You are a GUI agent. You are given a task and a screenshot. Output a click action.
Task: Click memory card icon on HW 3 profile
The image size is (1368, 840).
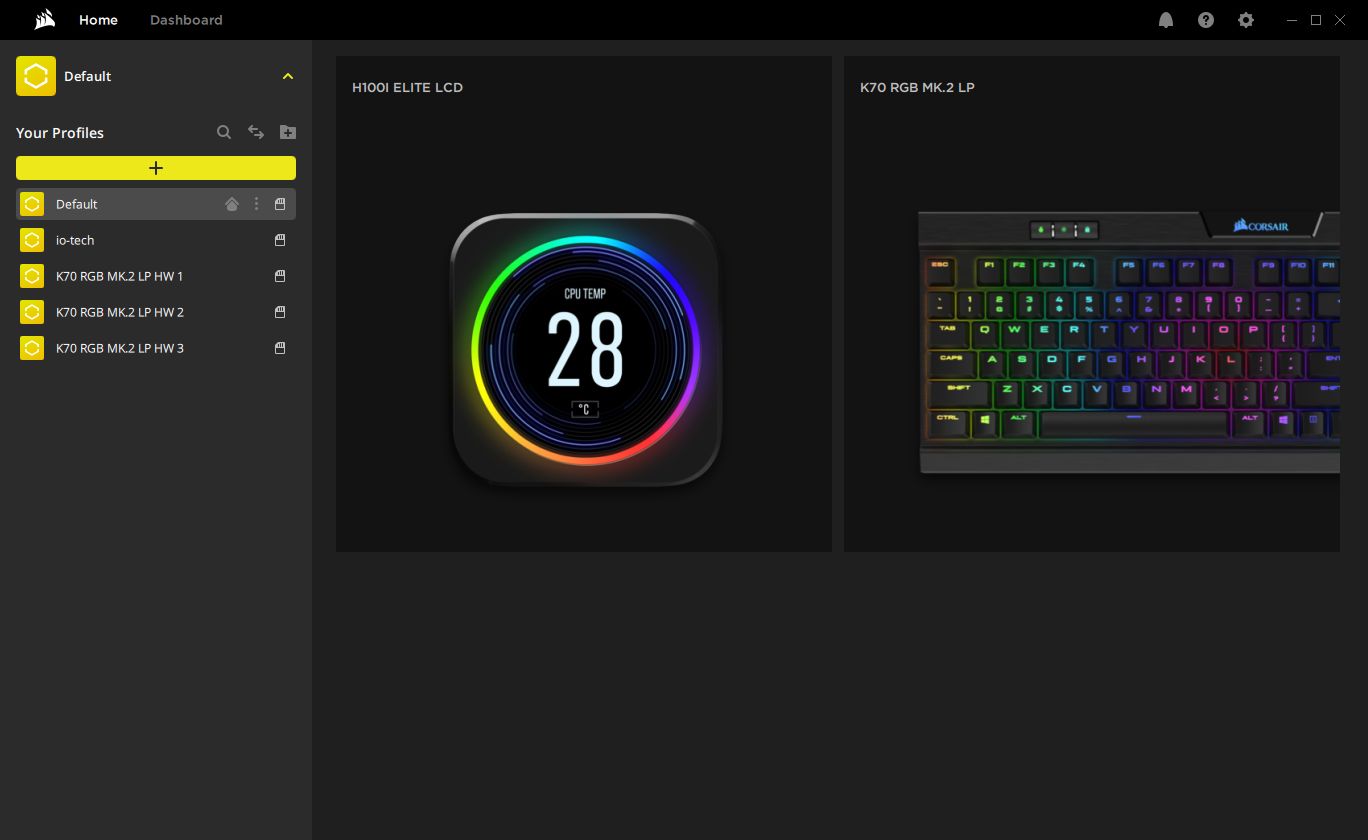(x=280, y=348)
